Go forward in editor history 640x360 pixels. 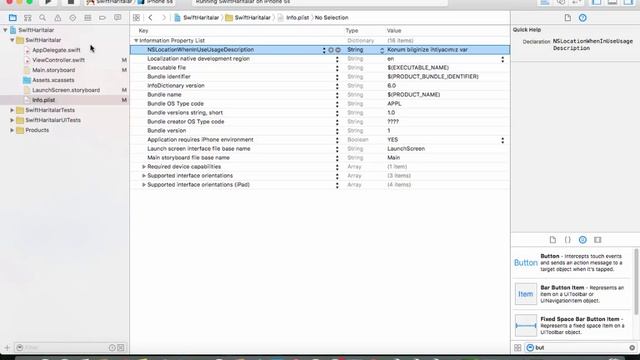163,18
